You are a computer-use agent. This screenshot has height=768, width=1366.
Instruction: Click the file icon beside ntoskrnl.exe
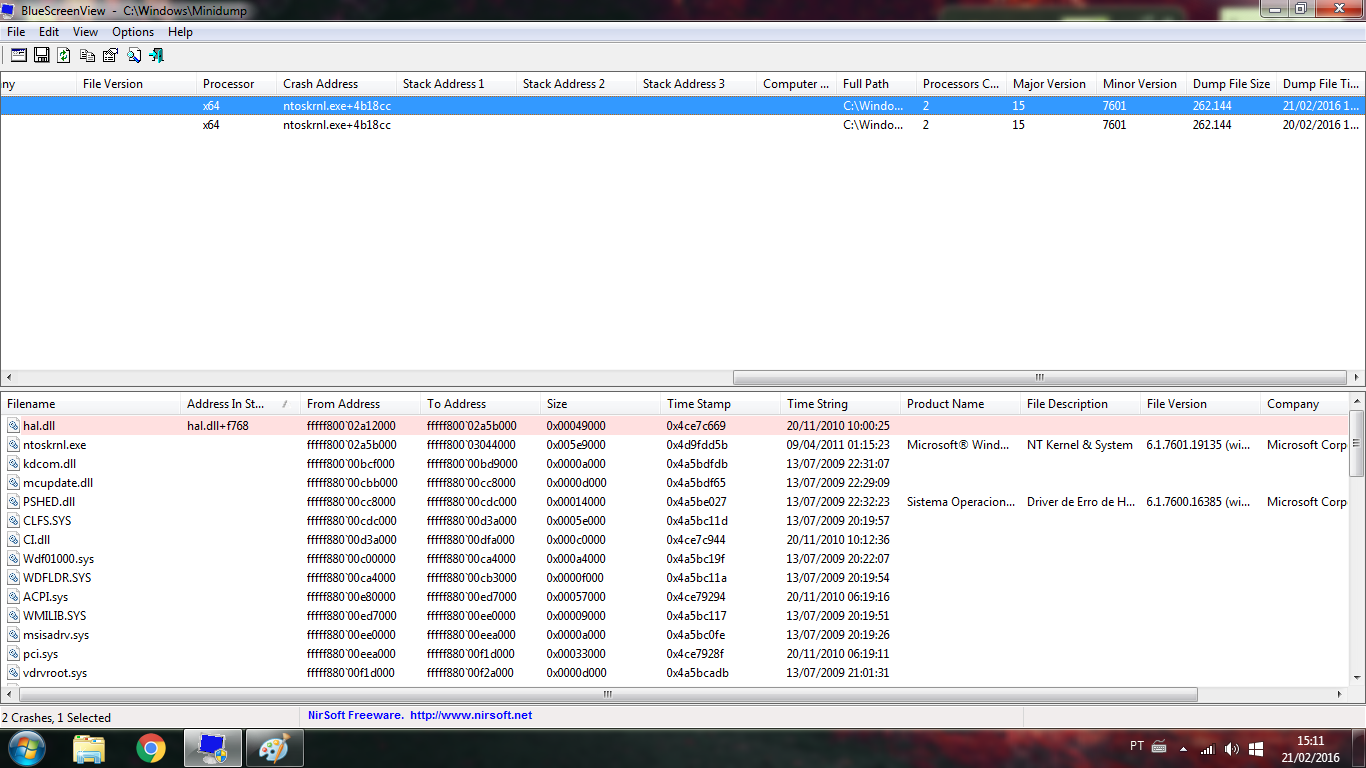pyautogui.click(x=13, y=445)
